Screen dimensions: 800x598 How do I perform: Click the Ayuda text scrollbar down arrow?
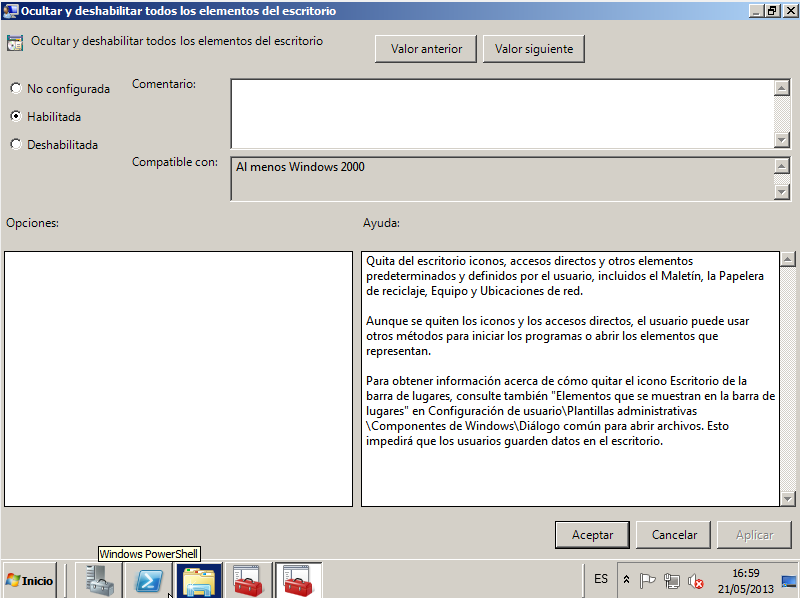tap(788, 498)
